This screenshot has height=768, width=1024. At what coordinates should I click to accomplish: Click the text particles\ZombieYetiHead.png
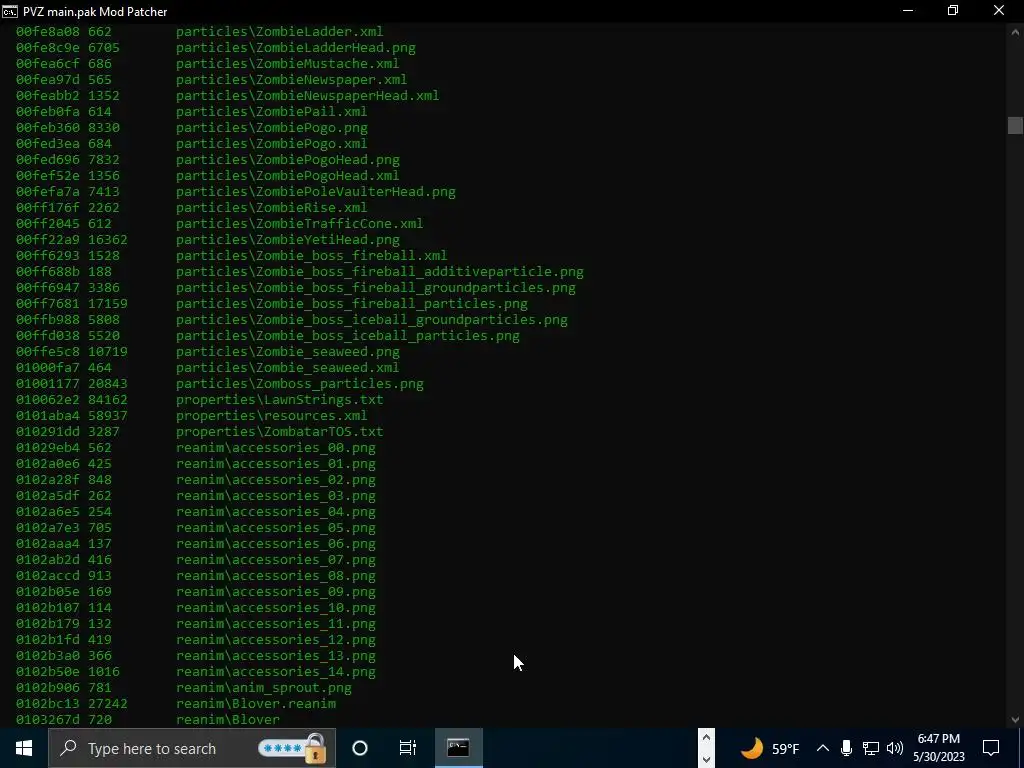(x=288, y=240)
